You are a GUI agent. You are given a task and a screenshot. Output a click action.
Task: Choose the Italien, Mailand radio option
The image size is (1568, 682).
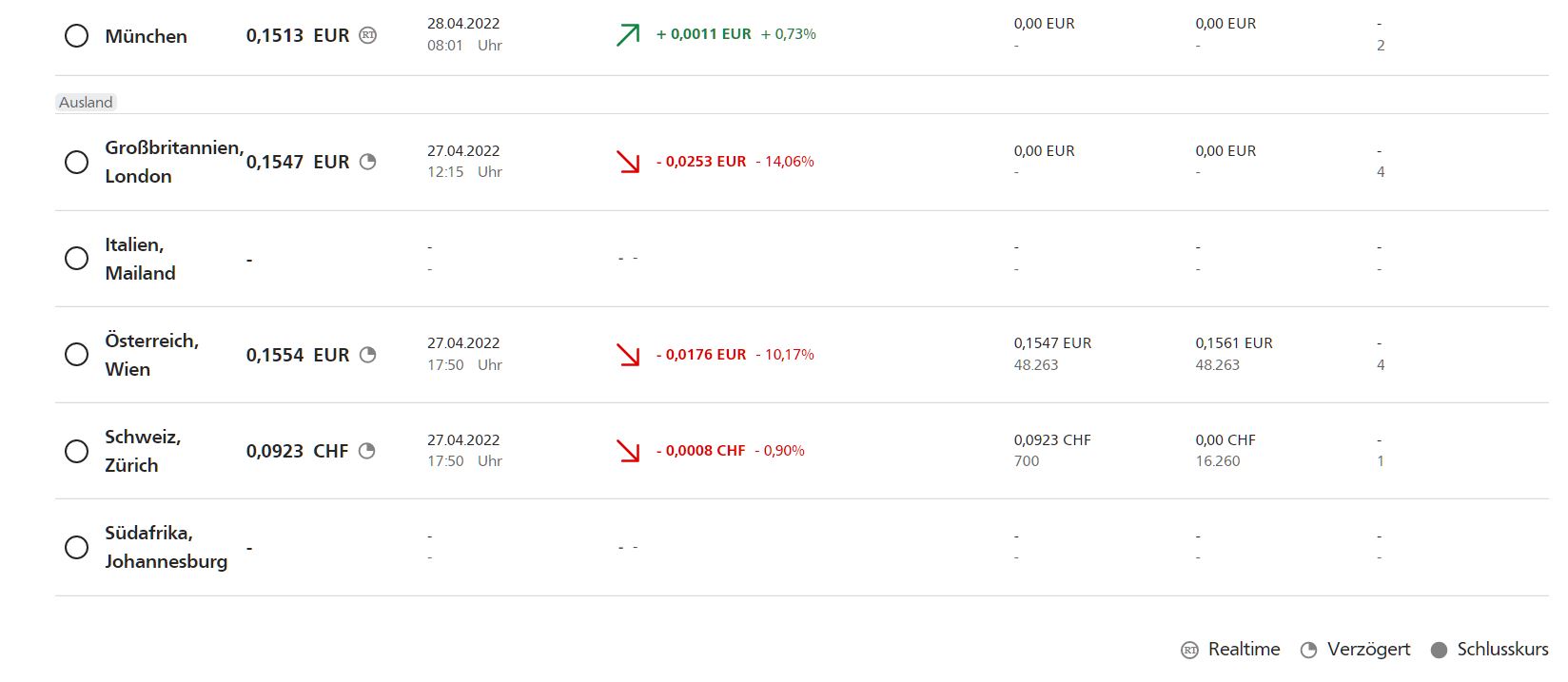(76, 259)
